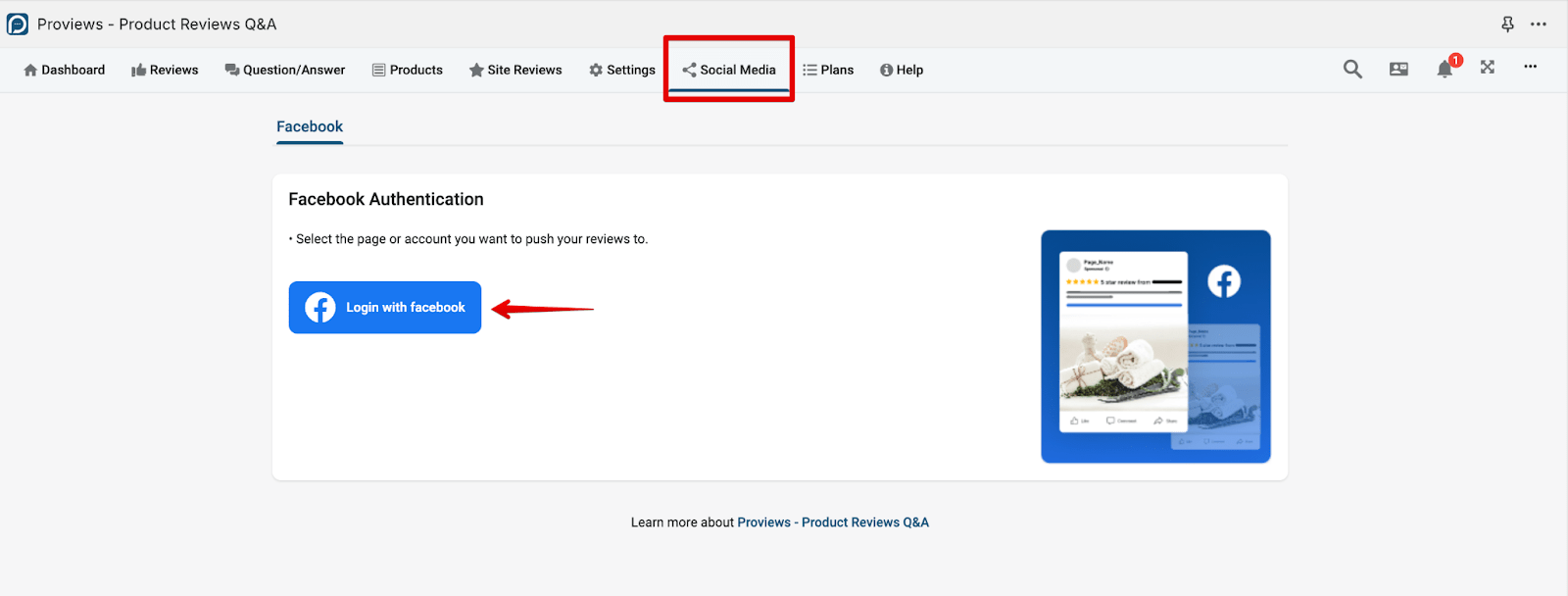The height and width of the screenshot is (596, 1568).
Task: Open the Settings menu item
Action: coord(622,70)
